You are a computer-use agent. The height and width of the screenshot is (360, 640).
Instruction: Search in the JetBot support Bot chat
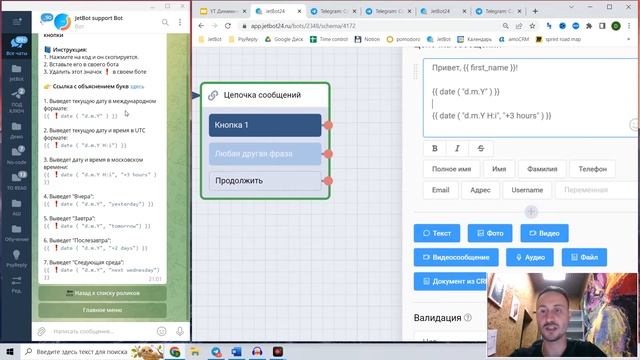click(x=165, y=22)
